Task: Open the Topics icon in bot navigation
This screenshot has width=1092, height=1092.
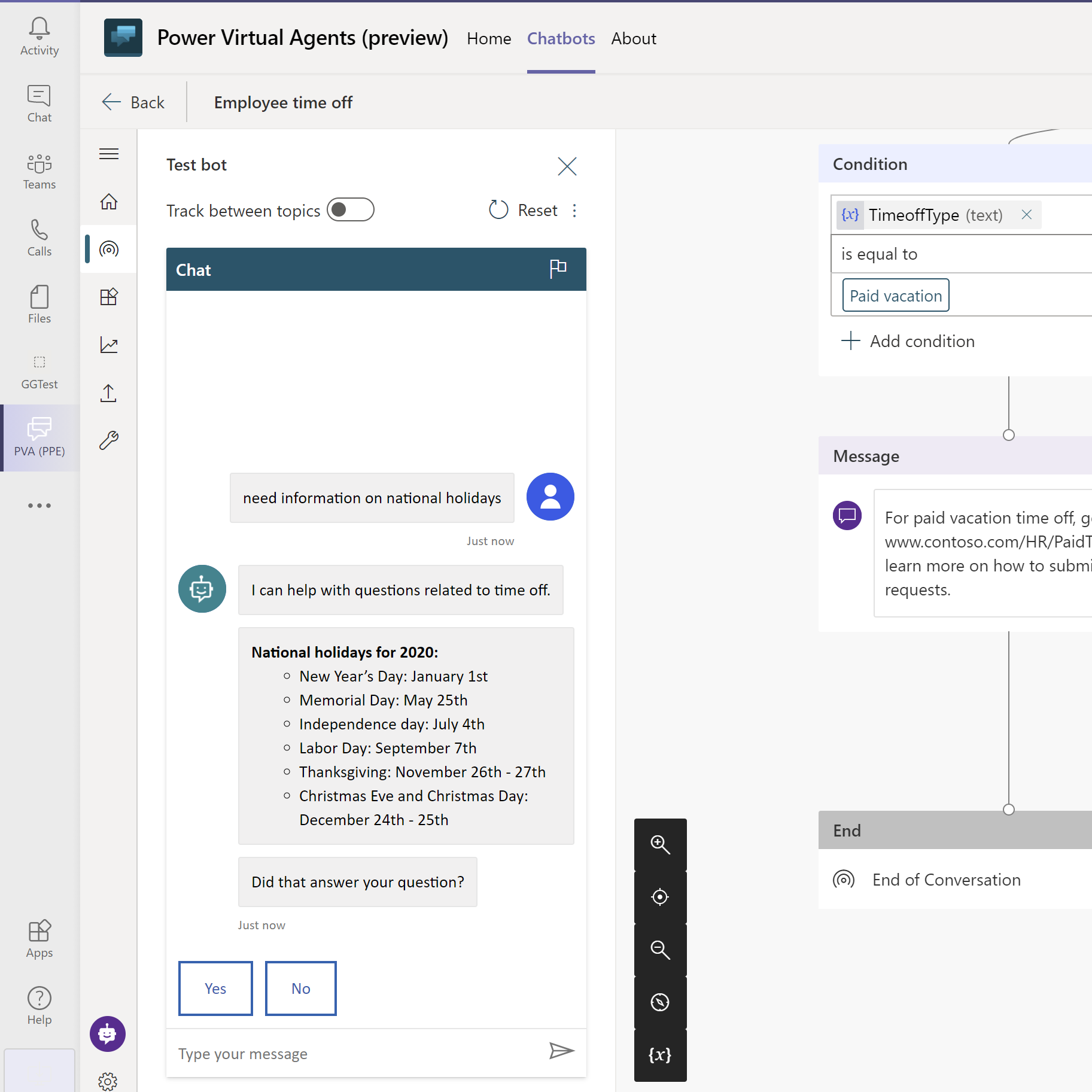Action: (109, 249)
